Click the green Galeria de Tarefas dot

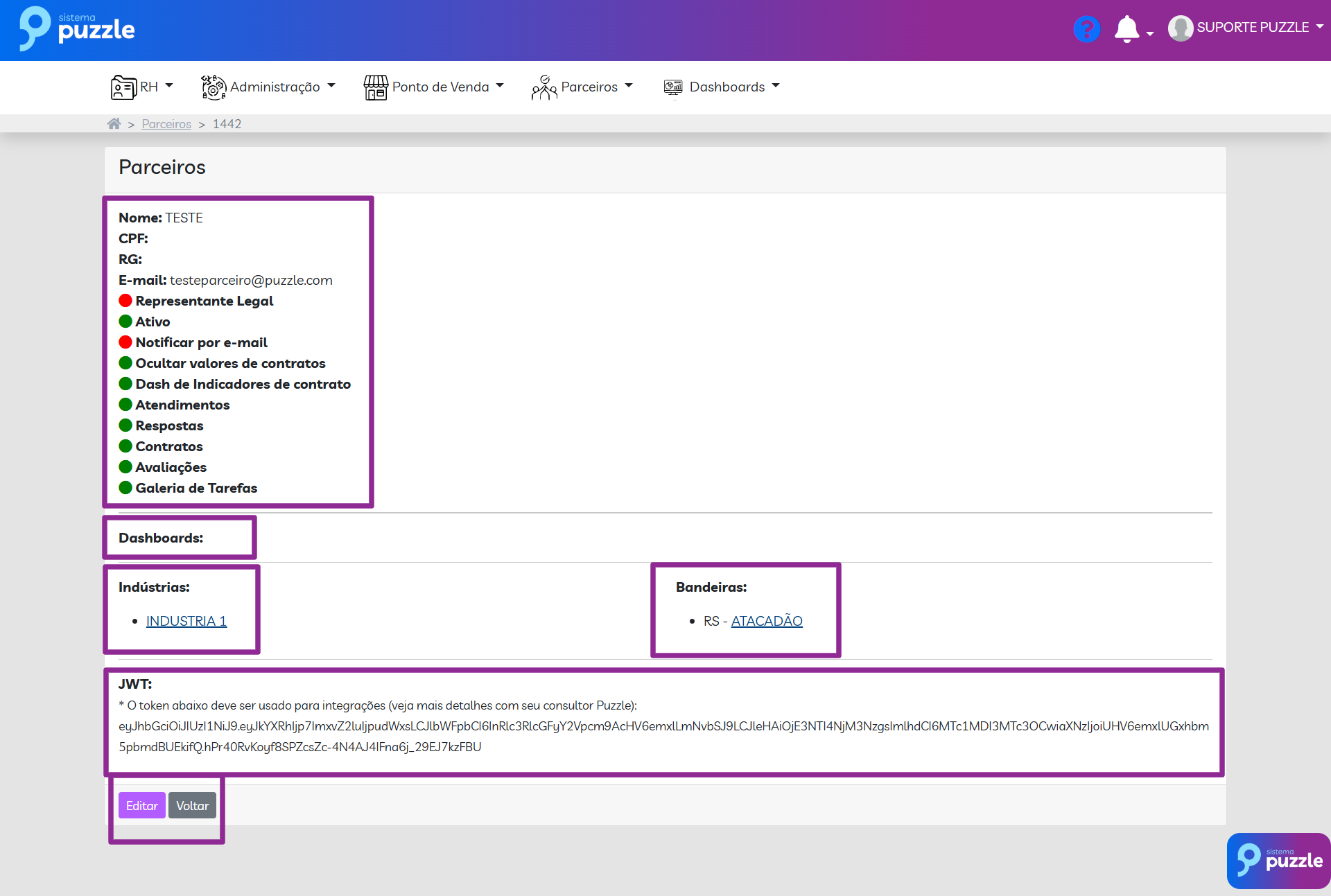click(125, 488)
